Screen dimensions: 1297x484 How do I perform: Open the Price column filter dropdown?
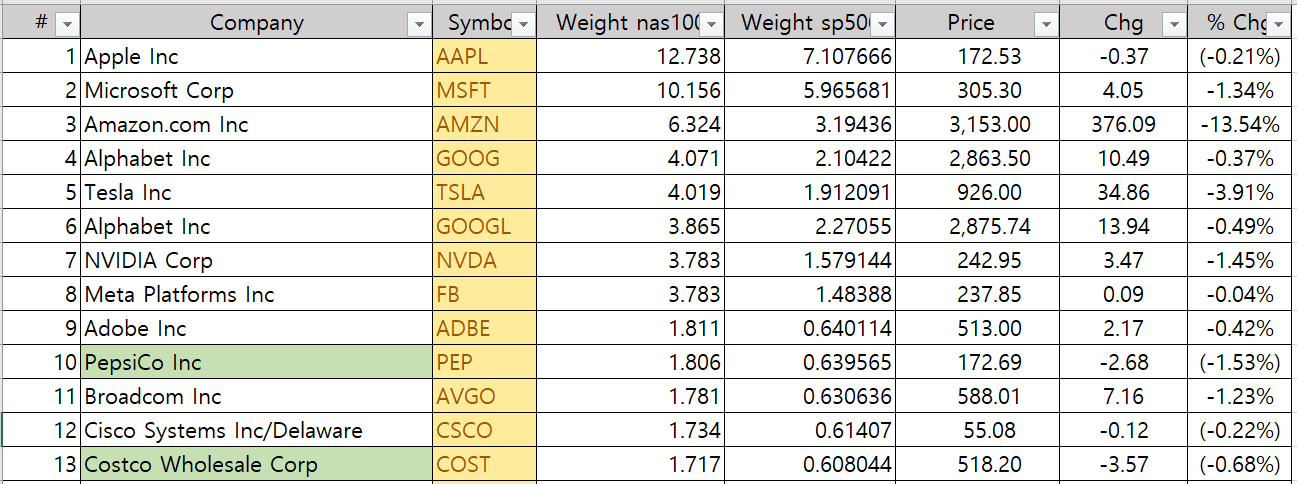1046,24
